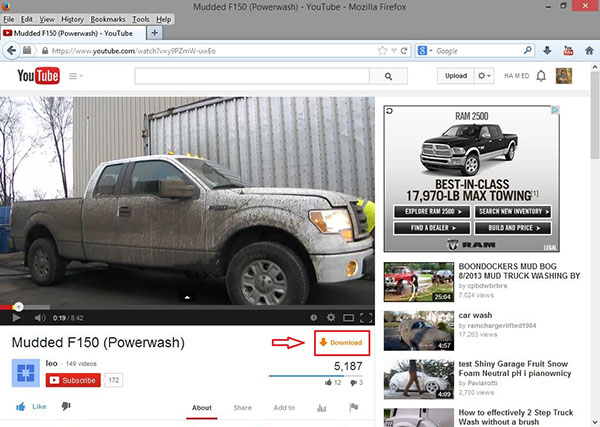
Task: Click the orange Download button
Action: coord(341,342)
